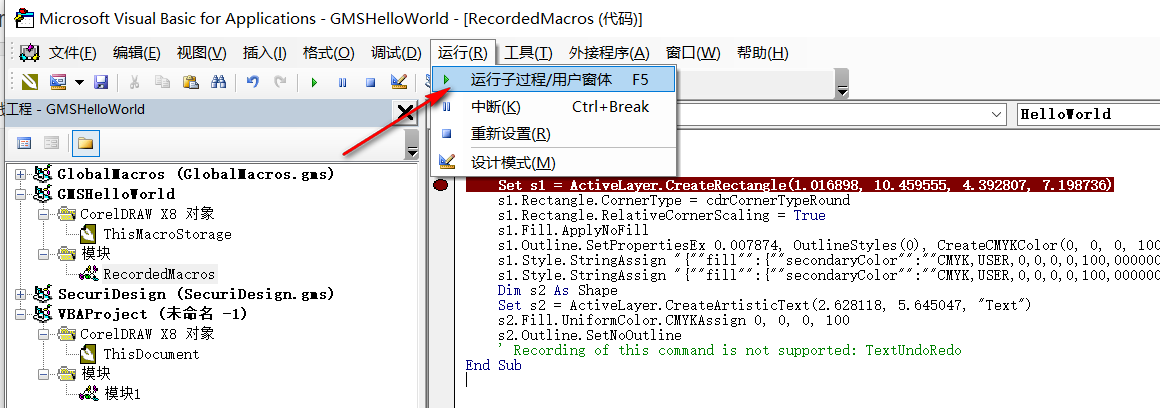Screen dimensions: 1160x408
Task: Collapse CorelDRAW X8 对象 folder under GMSHelloWorld
Action: point(44,214)
